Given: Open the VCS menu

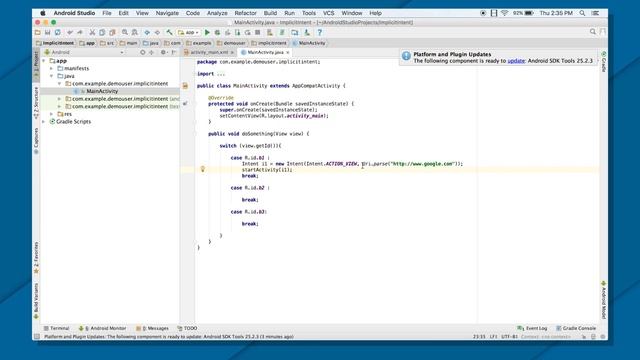Looking at the screenshot, I should click(x=329, y=13).
